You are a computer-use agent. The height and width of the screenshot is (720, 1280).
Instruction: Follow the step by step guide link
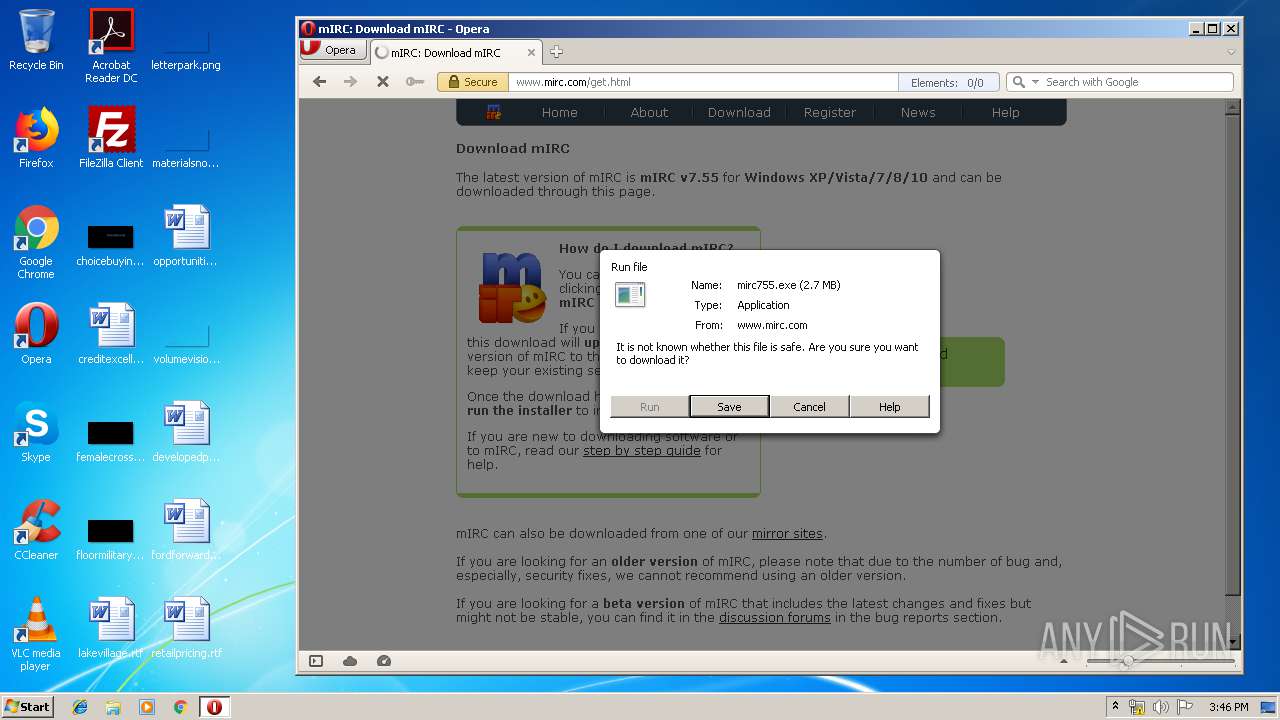click(642, 451)
